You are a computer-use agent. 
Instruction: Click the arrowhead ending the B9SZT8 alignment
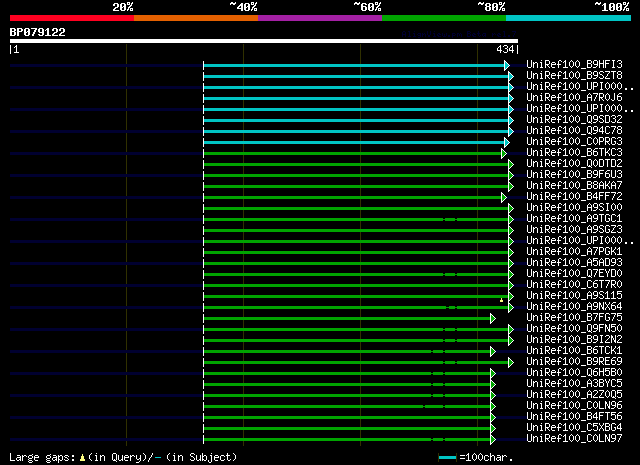pos(511,76)
